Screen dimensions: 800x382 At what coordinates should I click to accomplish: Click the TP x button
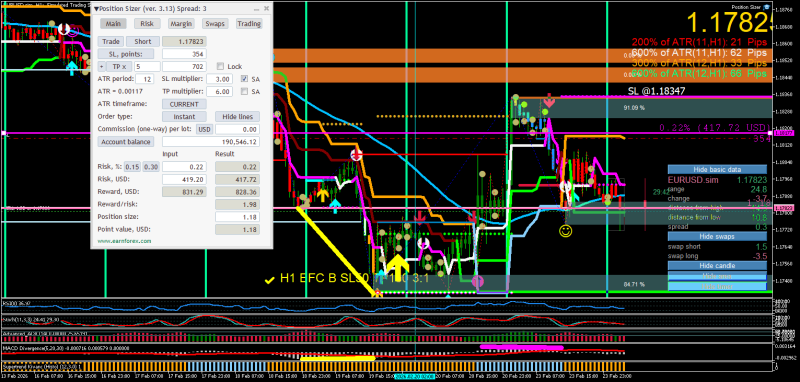pos(119,66)
